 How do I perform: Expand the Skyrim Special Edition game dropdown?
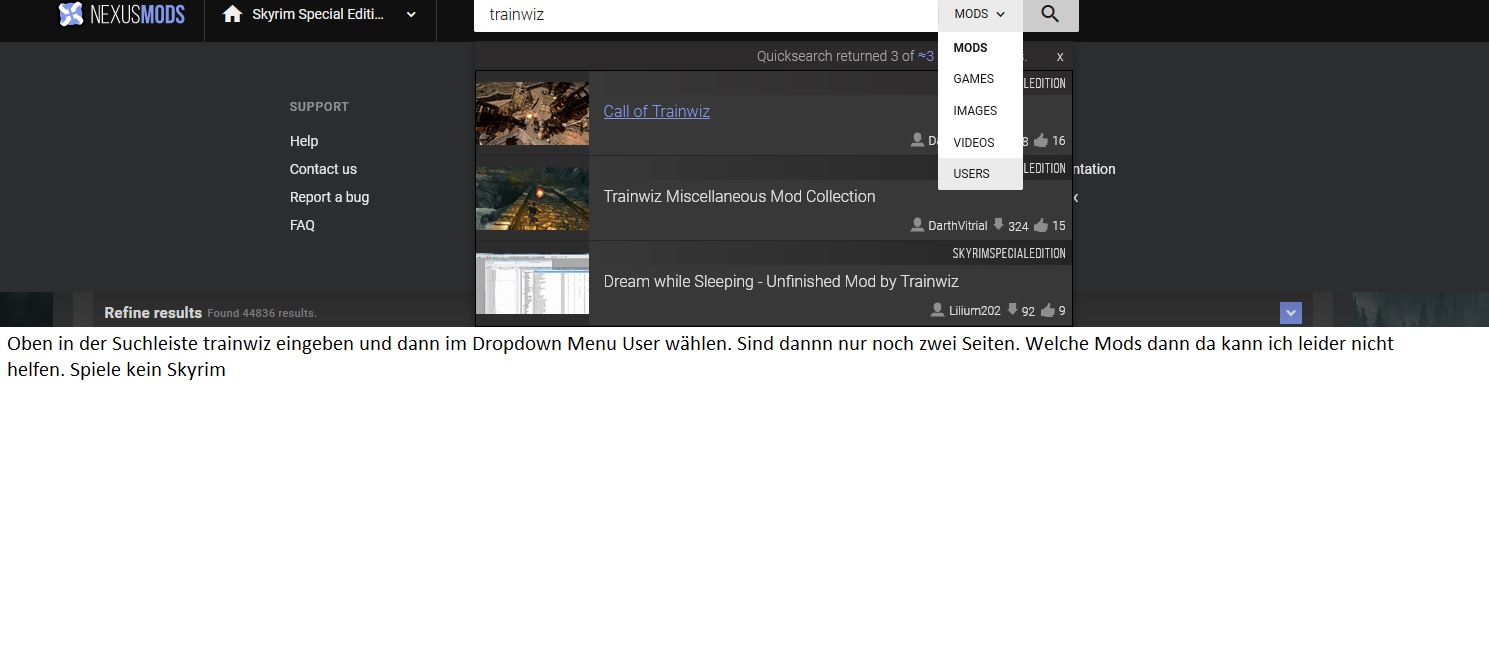point(411,14)
